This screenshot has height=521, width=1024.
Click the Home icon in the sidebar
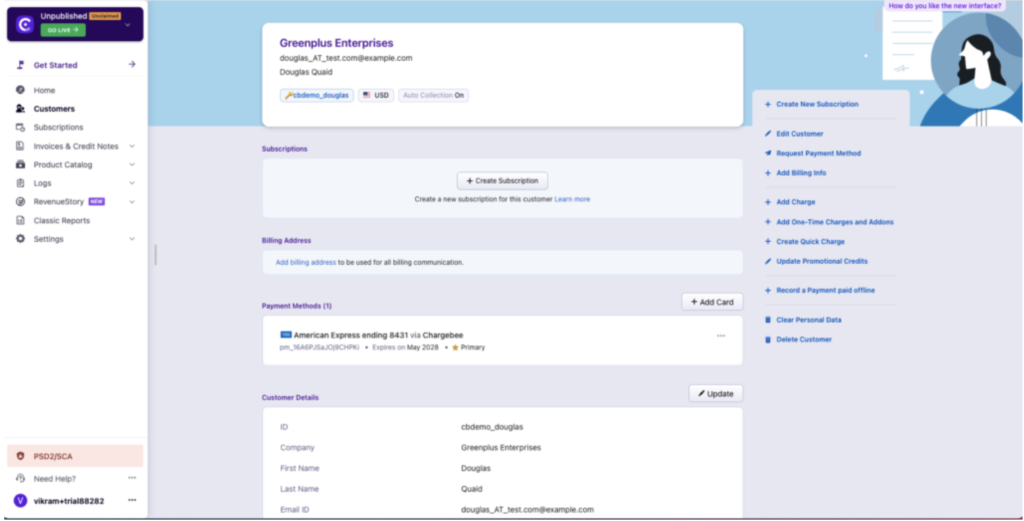20,90
